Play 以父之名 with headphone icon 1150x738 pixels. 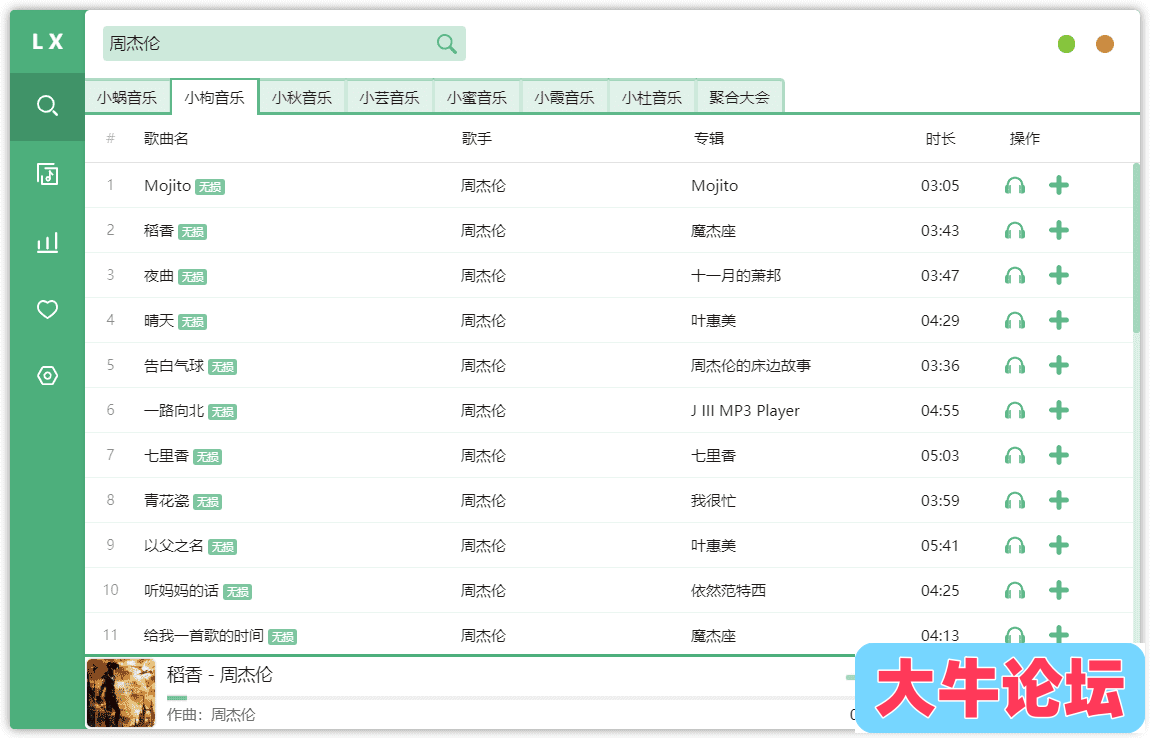click(x=1015, y=546)
